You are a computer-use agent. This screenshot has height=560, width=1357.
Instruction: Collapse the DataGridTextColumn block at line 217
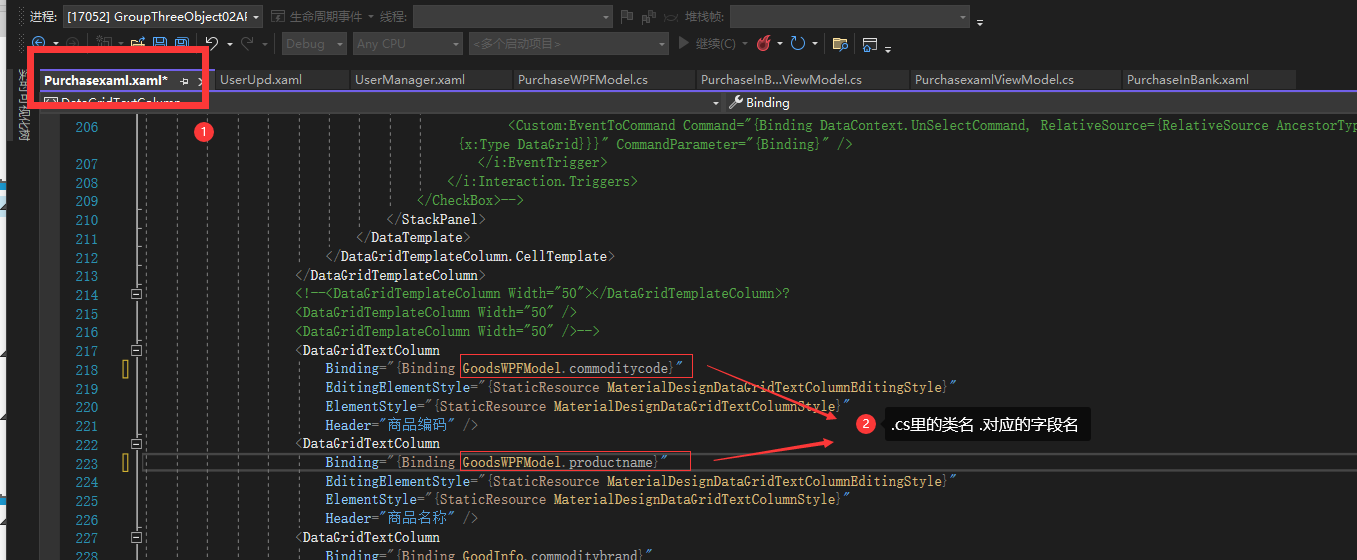coord(137,351)
